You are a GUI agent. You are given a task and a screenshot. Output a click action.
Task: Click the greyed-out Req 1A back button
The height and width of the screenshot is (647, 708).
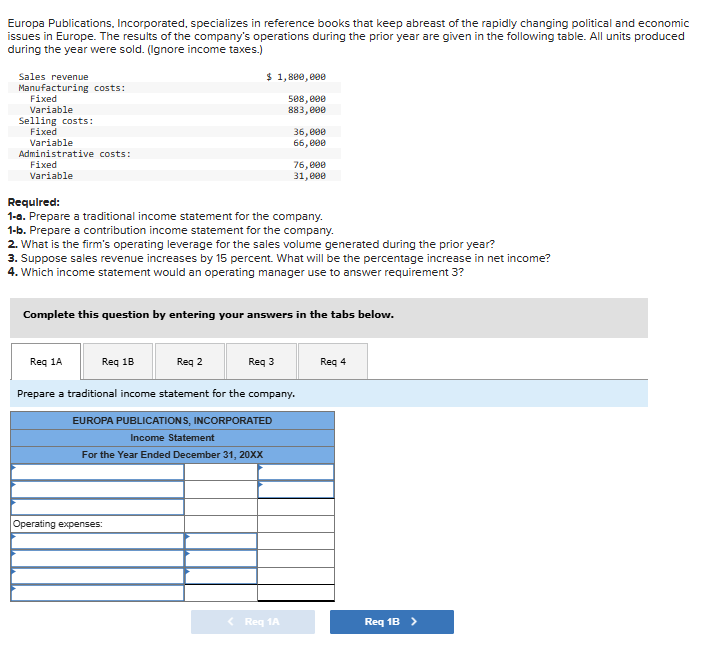pyautogui.click(x=253, y=622)
